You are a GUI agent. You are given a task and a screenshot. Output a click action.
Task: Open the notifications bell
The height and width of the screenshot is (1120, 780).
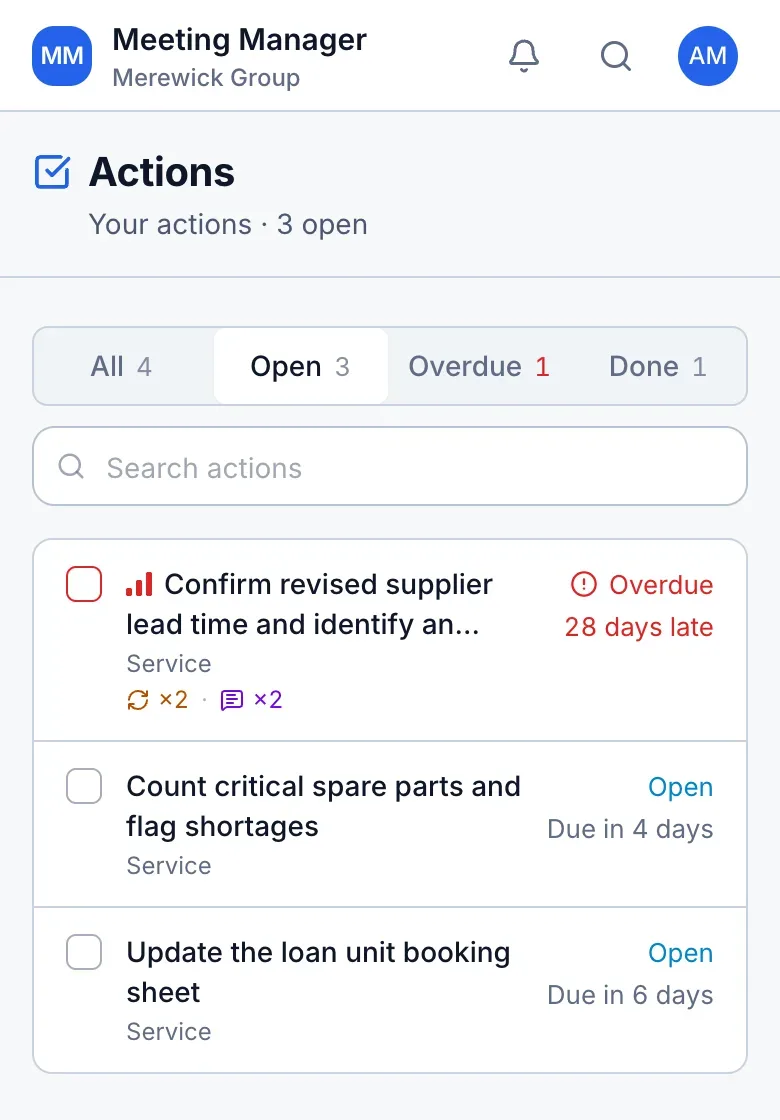tap(524, 56)
